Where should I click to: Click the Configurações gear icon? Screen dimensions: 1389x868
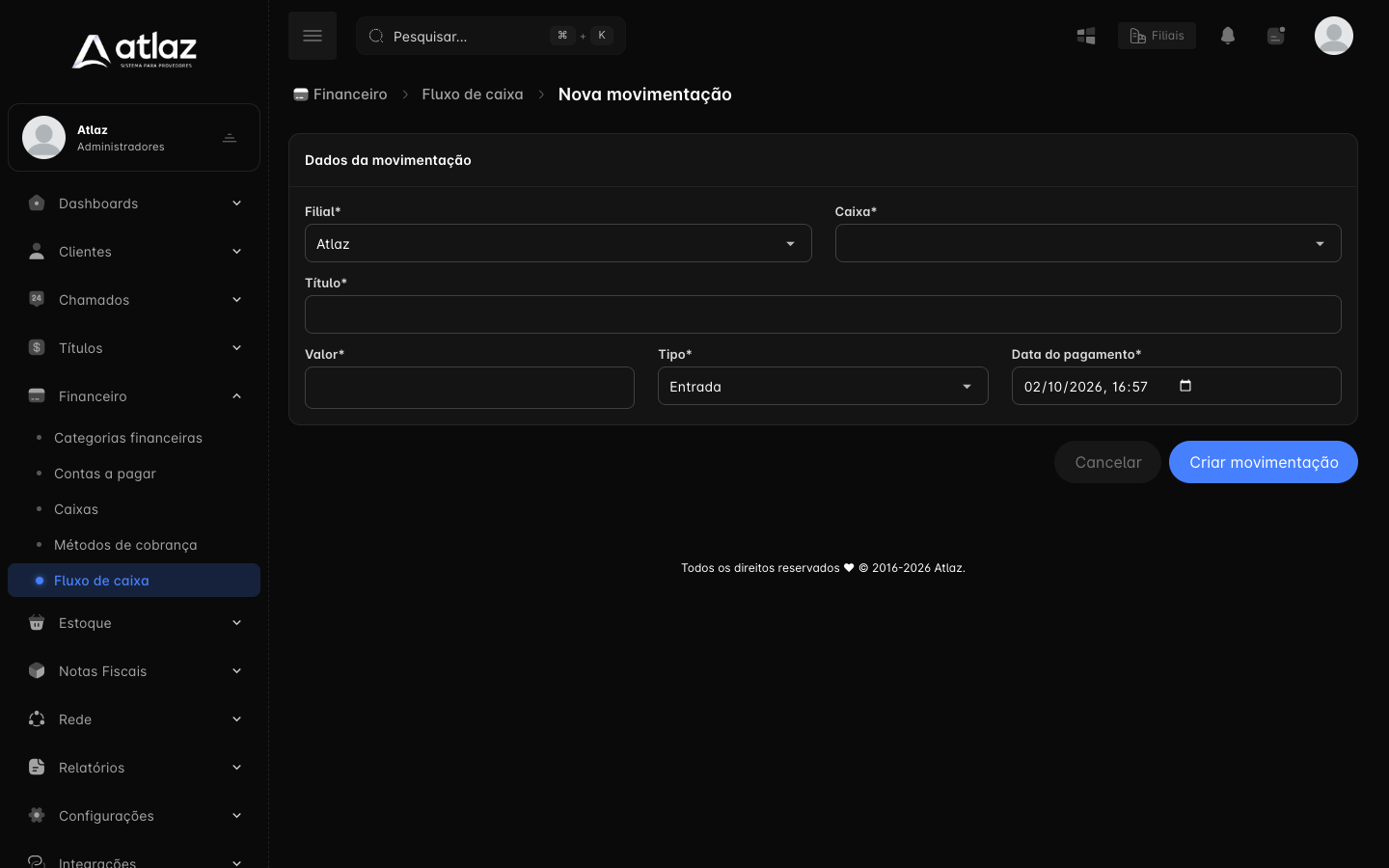37,816
